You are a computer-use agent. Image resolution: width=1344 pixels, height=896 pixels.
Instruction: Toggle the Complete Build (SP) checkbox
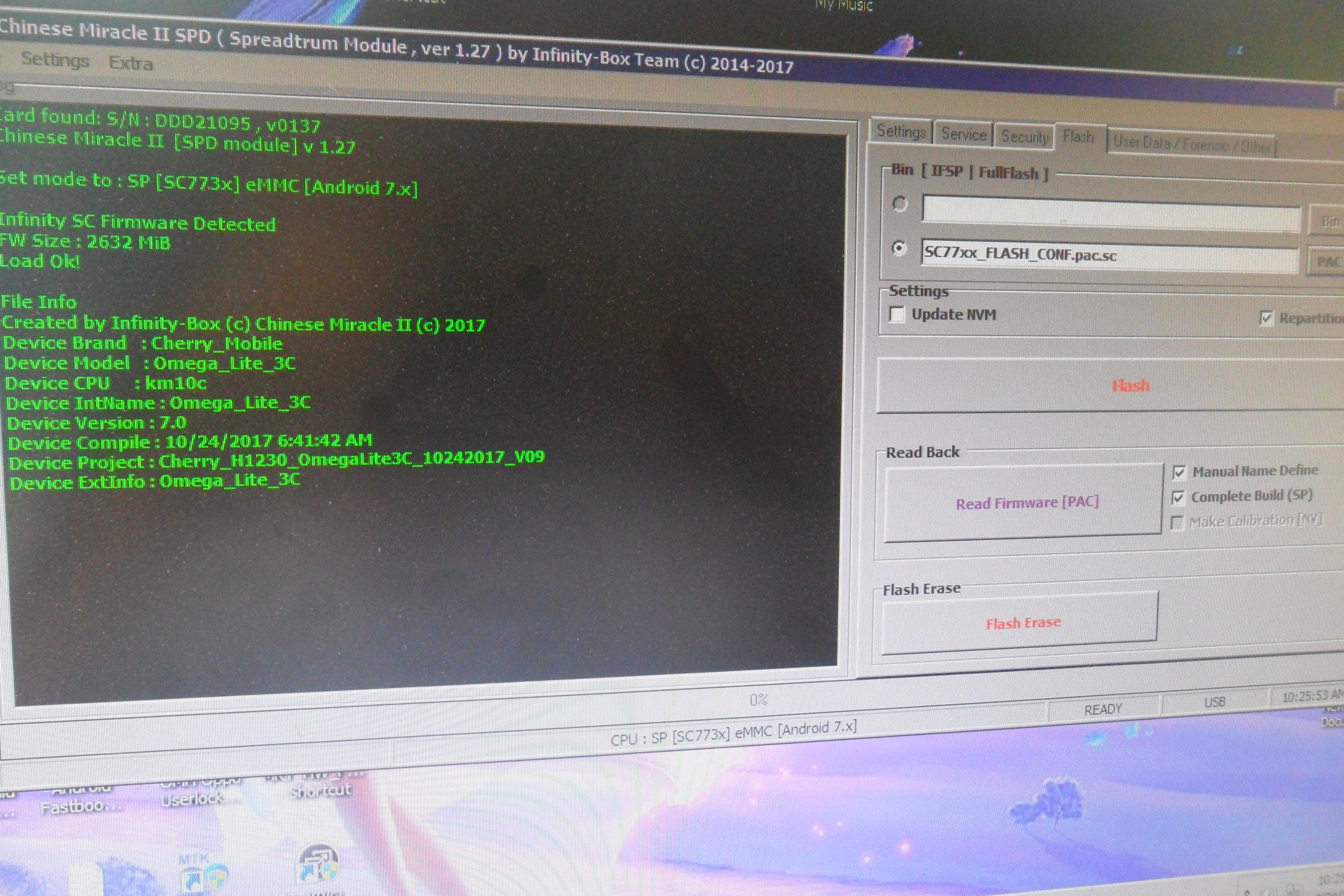[1178, 497]
